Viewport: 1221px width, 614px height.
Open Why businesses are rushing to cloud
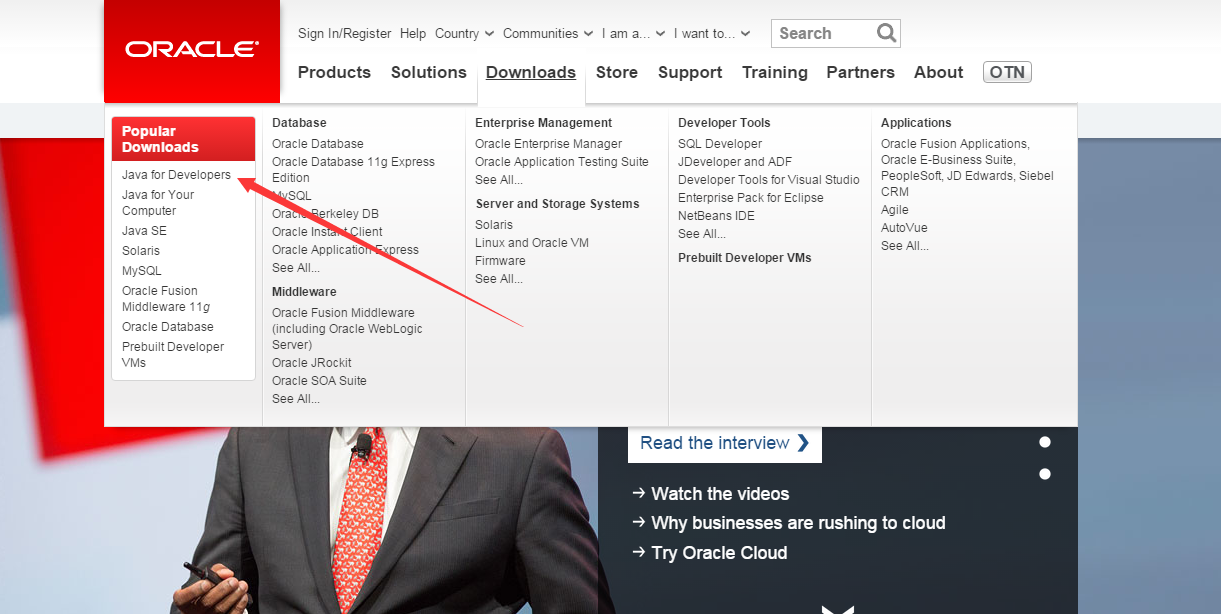coord(789,523)
